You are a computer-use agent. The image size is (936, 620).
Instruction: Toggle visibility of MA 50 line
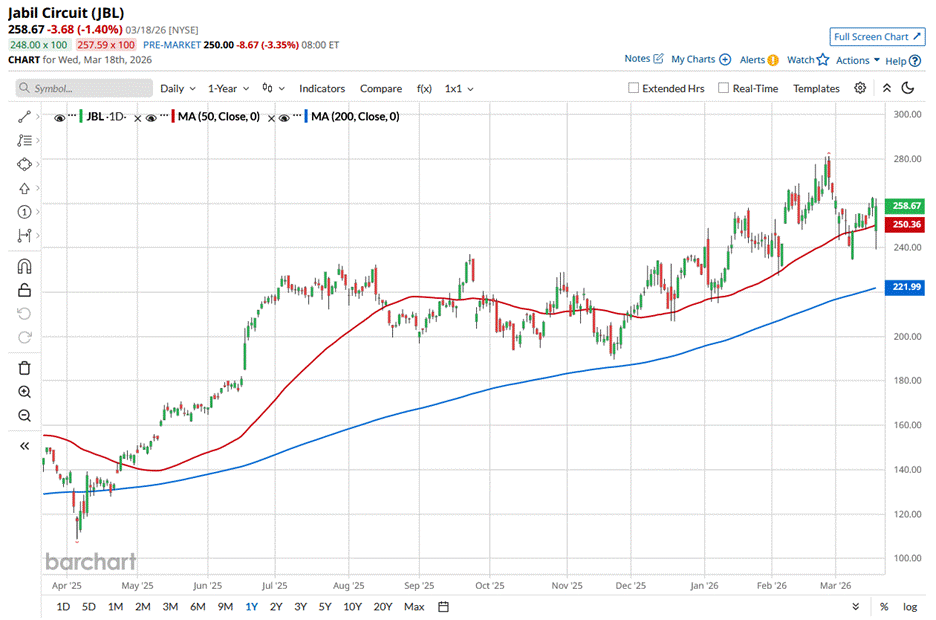point(151,118)
